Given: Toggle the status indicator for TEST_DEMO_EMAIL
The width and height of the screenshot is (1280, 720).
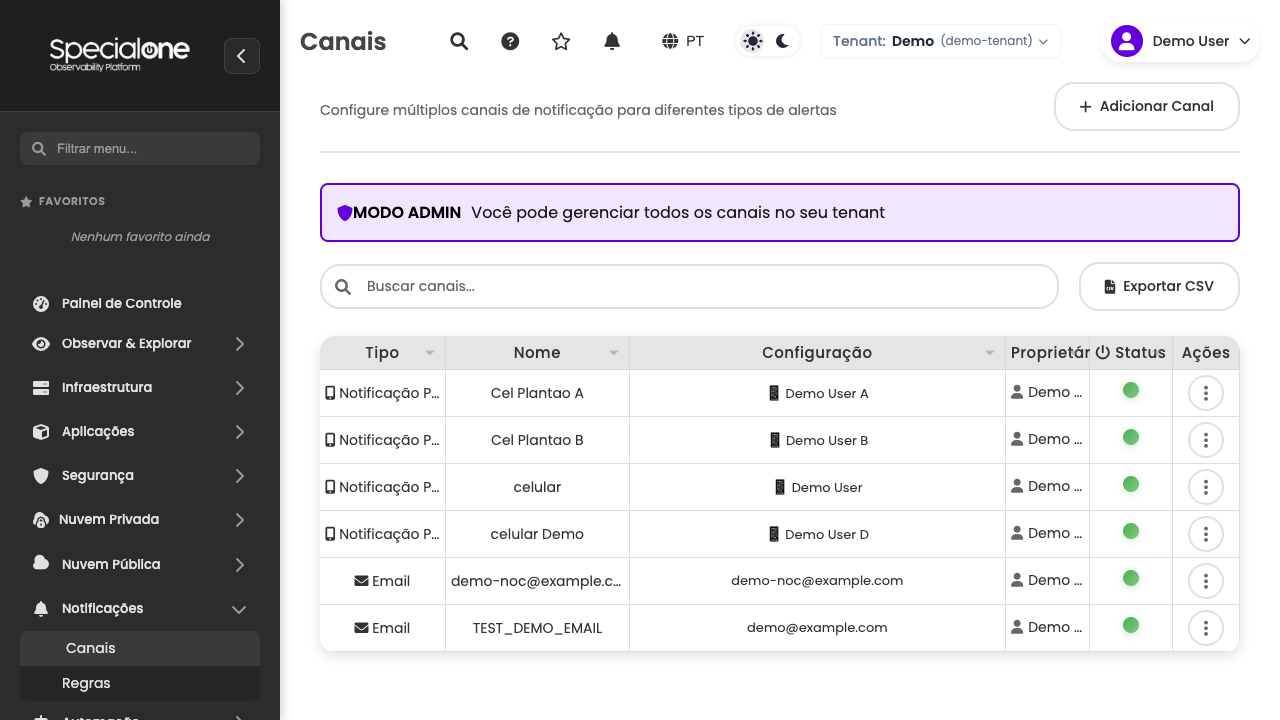Looking at the screenshot, I should pyautogui.click(x=1131, y=625).
